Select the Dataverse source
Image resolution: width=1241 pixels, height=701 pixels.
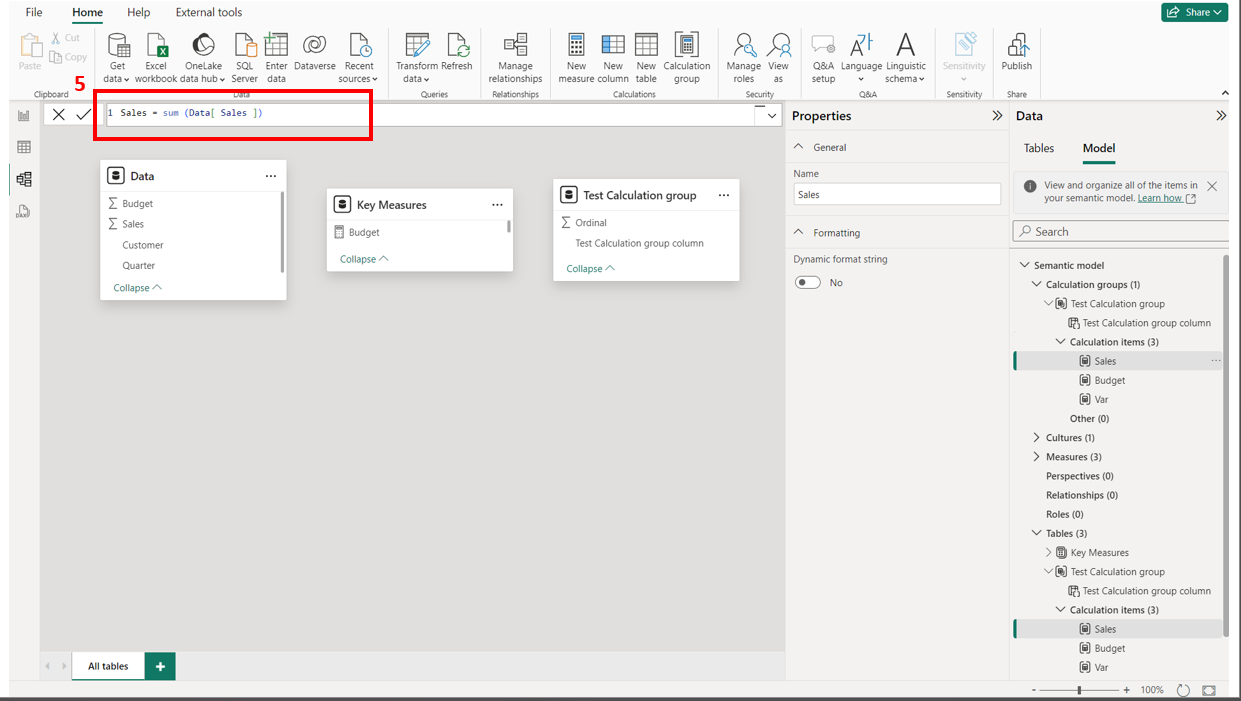pos(315,52)
